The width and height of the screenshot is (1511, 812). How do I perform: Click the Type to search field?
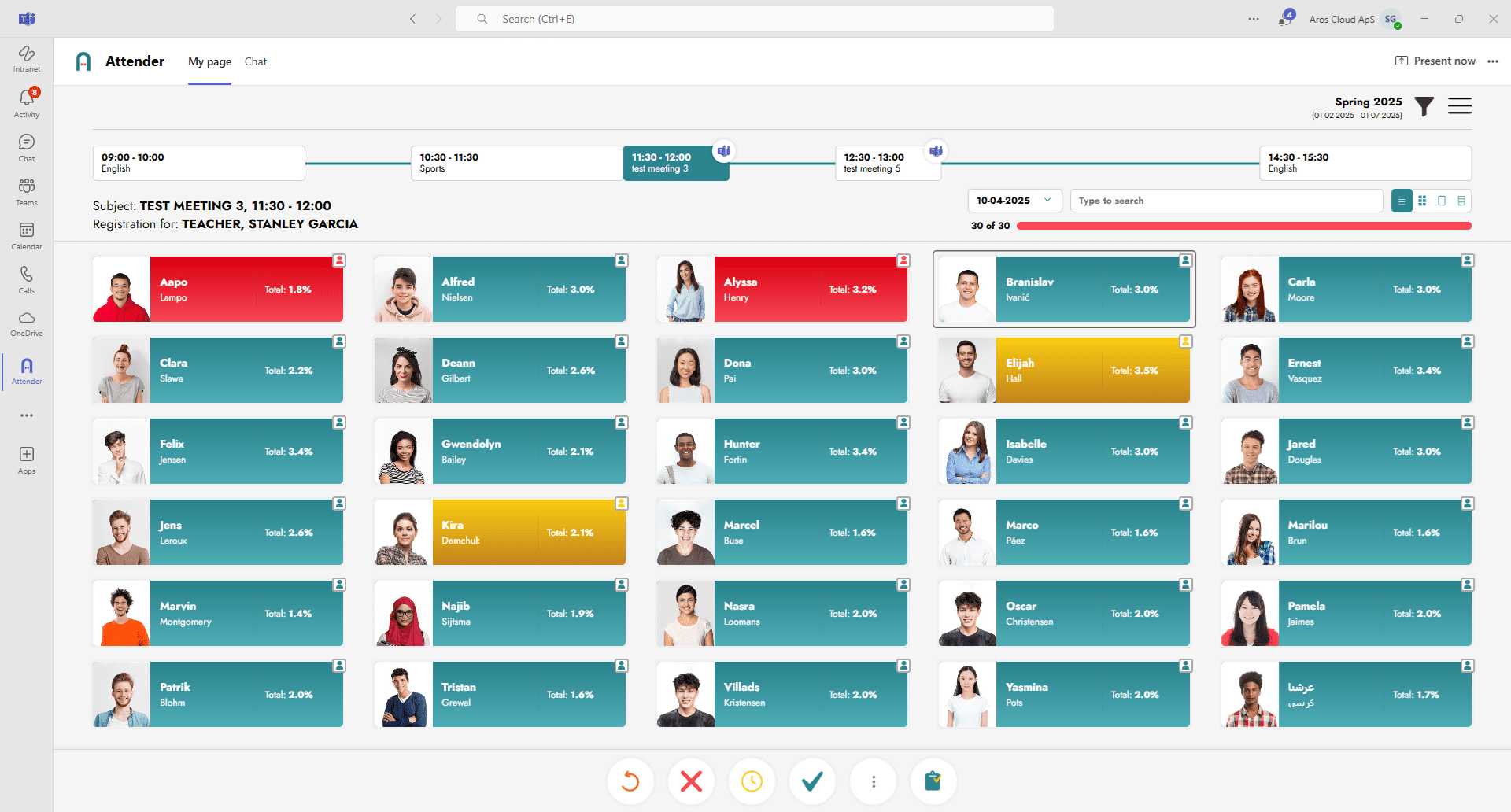(1226, 201)
